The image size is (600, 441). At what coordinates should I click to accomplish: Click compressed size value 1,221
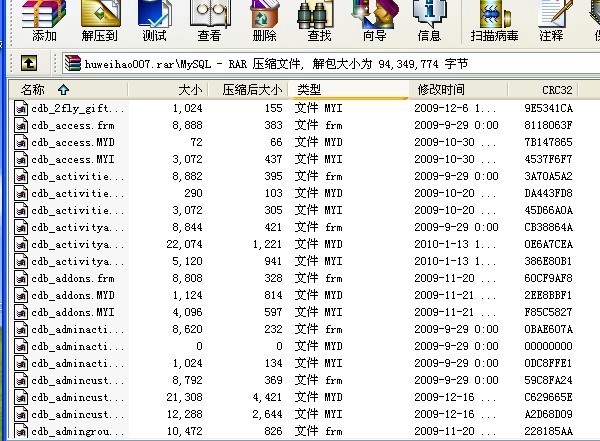[267, 244]
